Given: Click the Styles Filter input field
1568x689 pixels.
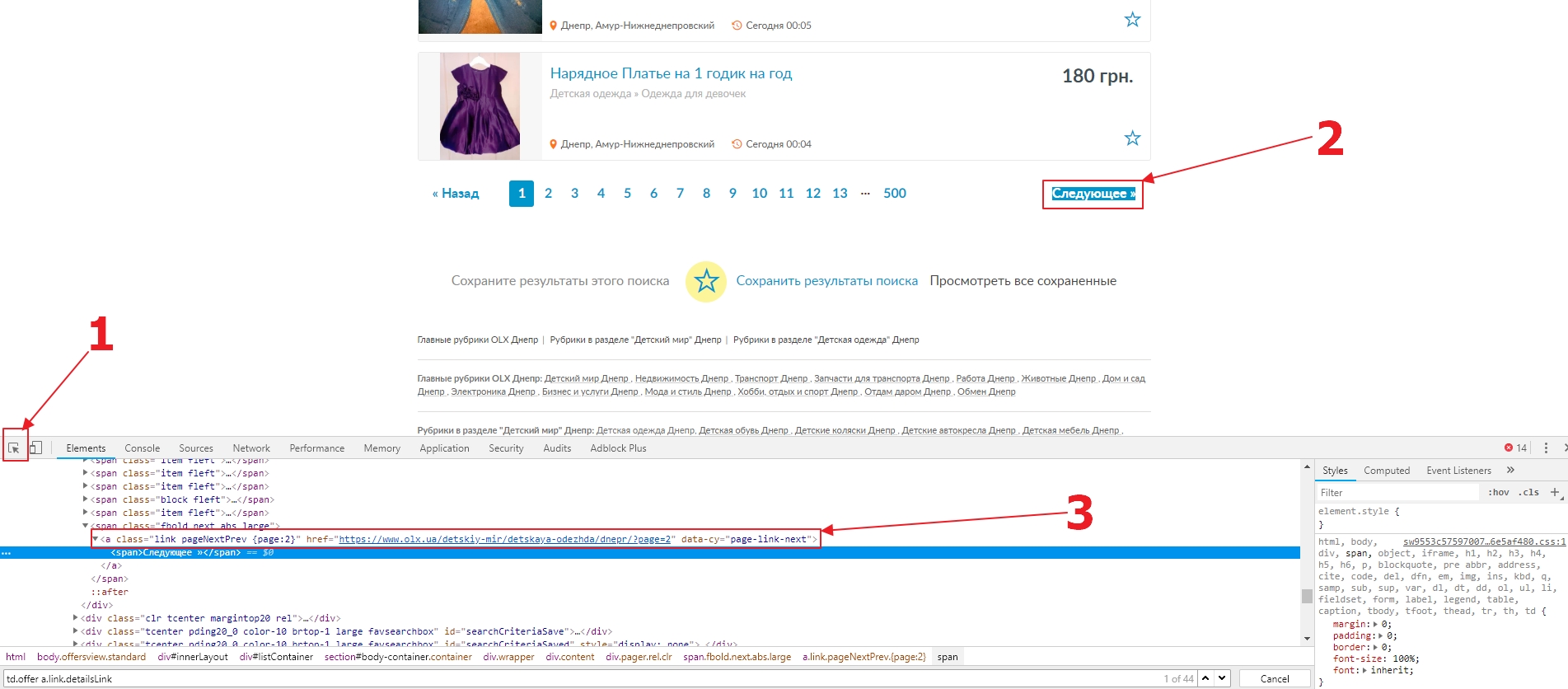Looking at the screenshot, I should (1397, 492).
